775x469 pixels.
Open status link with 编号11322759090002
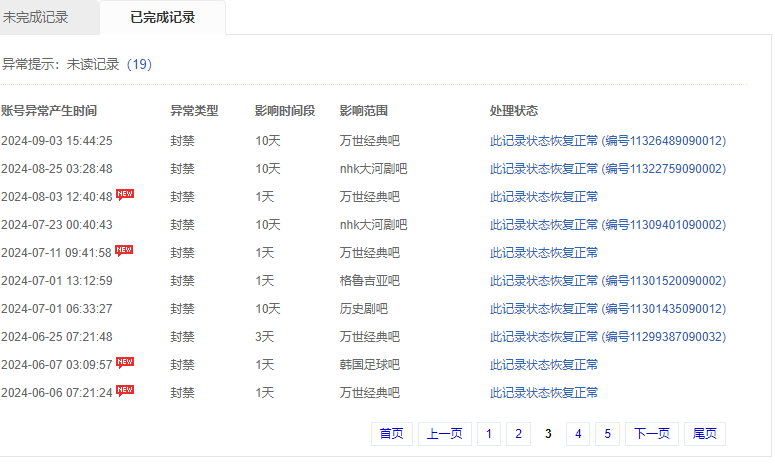[x=607, y=169]
